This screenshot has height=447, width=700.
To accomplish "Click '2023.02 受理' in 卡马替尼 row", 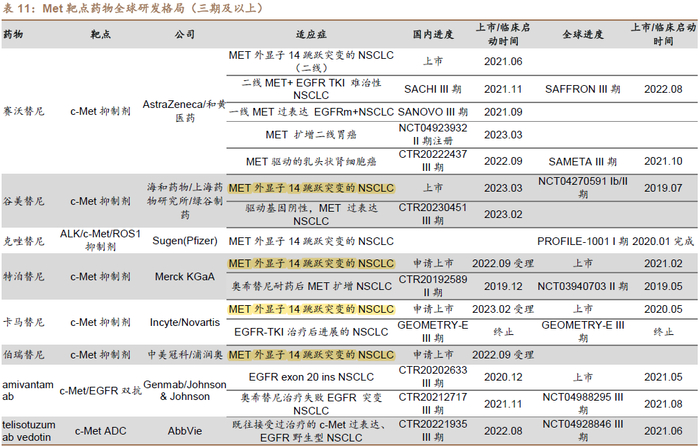I will (x=503, y=309).
